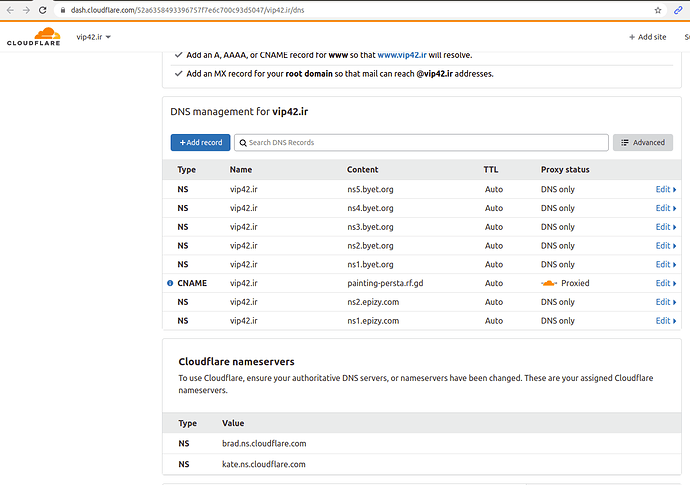Select ns2.byet.org content cell

click(x=370, y=246)
